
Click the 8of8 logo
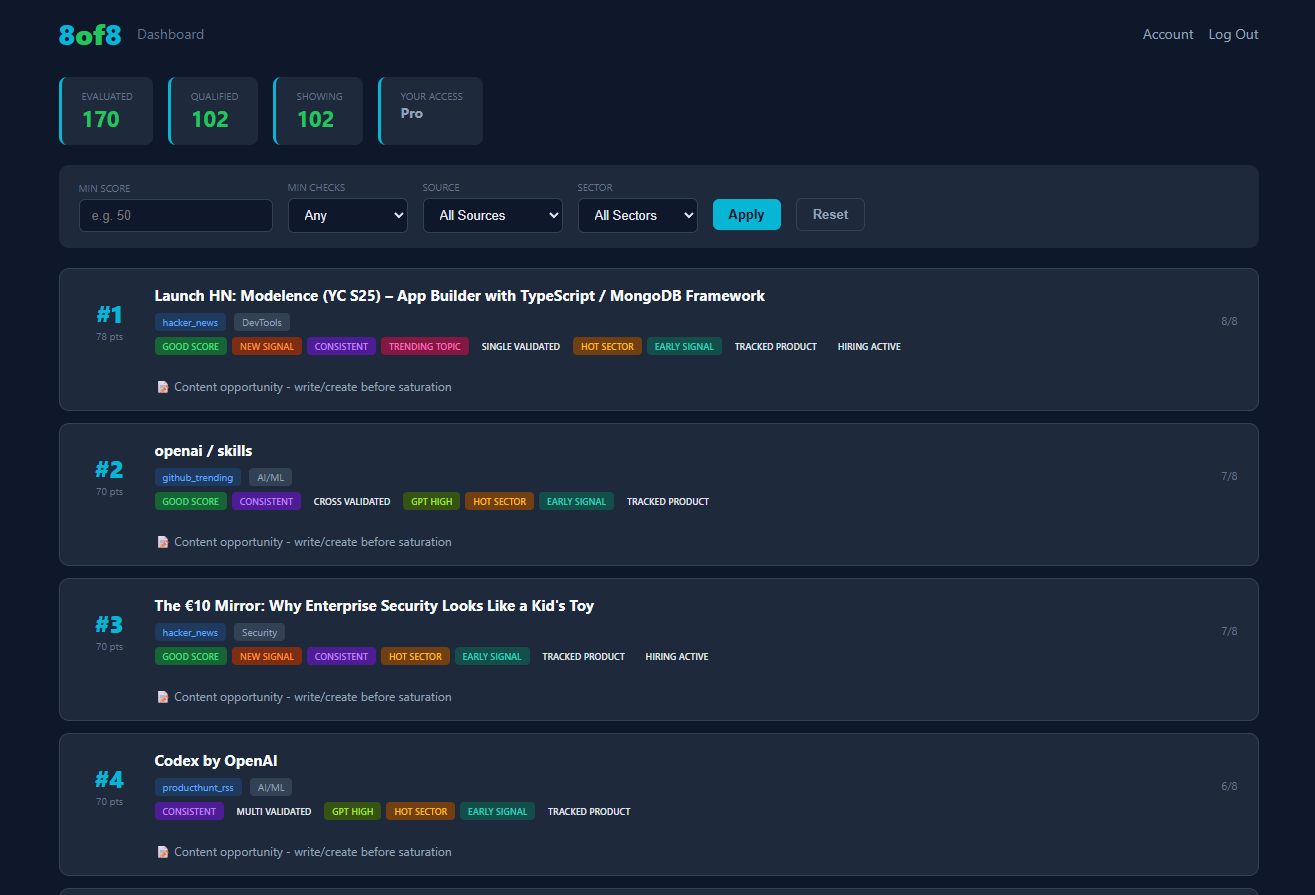click(90, 35)
